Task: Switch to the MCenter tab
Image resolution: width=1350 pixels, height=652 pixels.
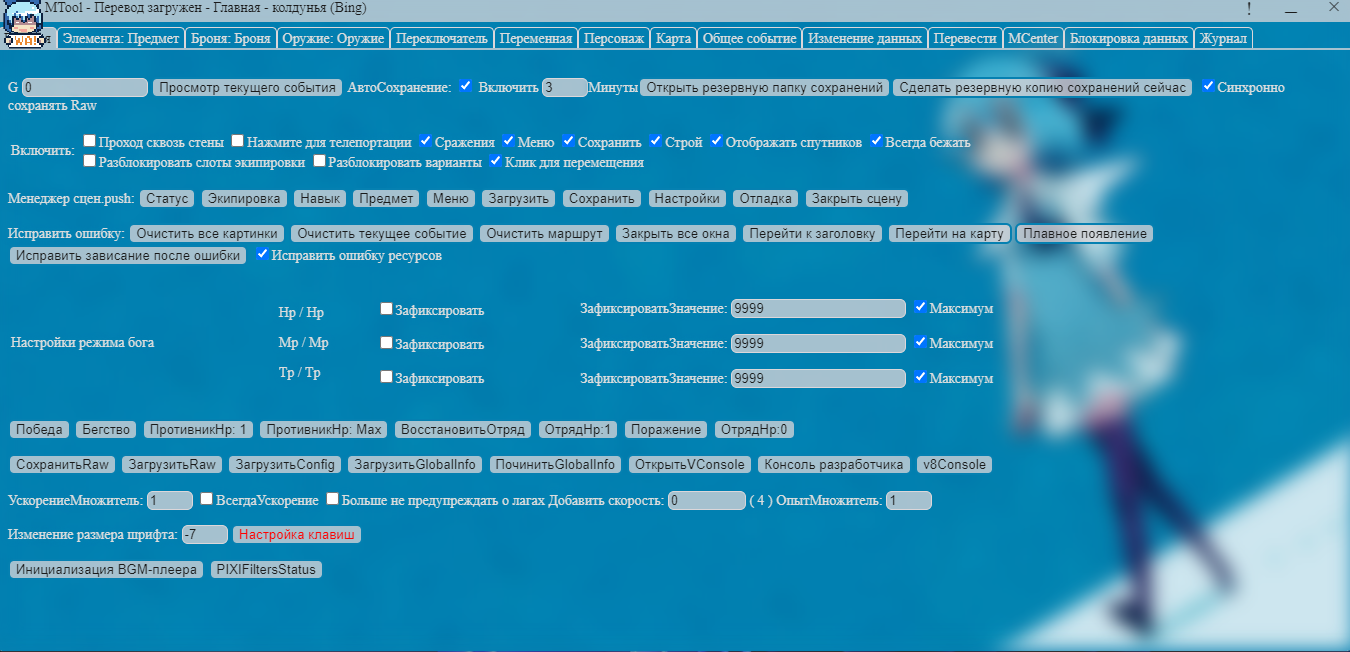Action: 1033,38
